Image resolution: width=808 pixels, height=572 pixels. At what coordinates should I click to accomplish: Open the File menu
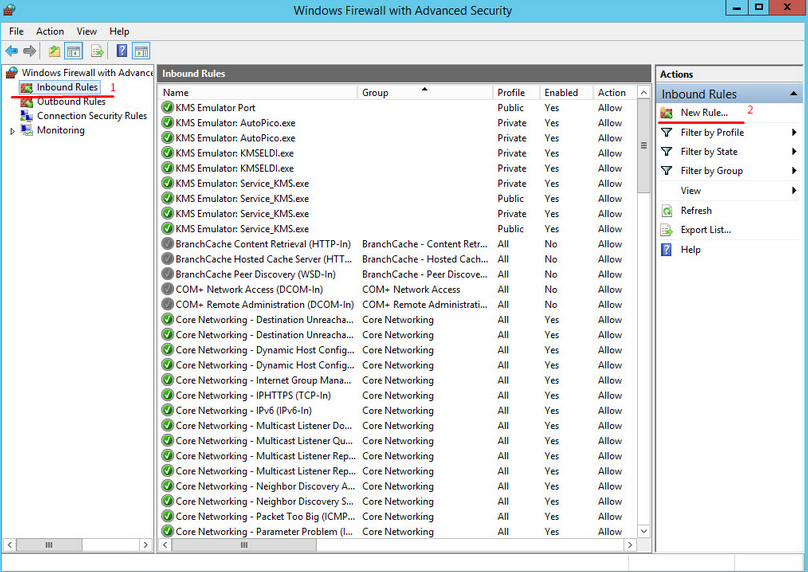16,31
